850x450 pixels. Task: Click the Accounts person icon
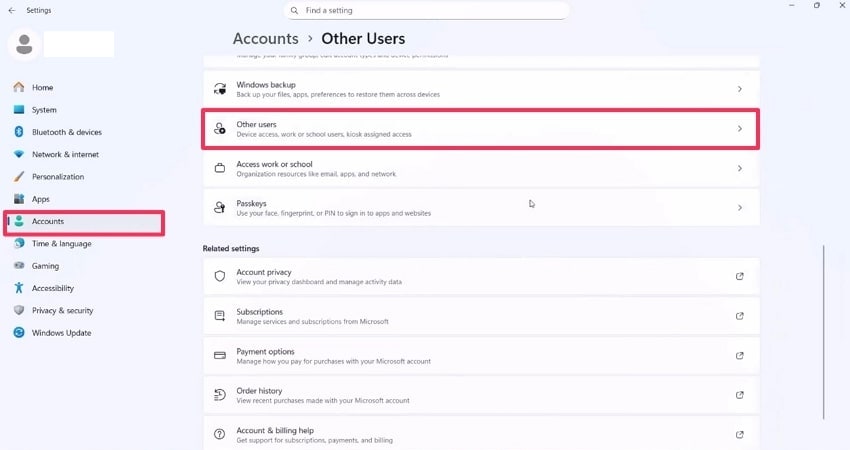click(x=19, y=221)
